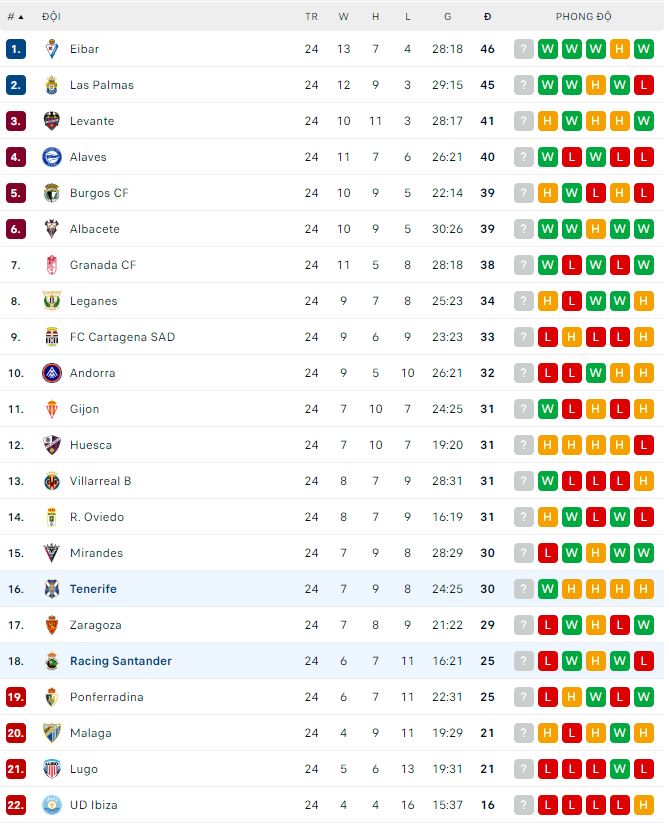
Task: Open the FC Cartagena SAD team page
Action: point(122,337)
